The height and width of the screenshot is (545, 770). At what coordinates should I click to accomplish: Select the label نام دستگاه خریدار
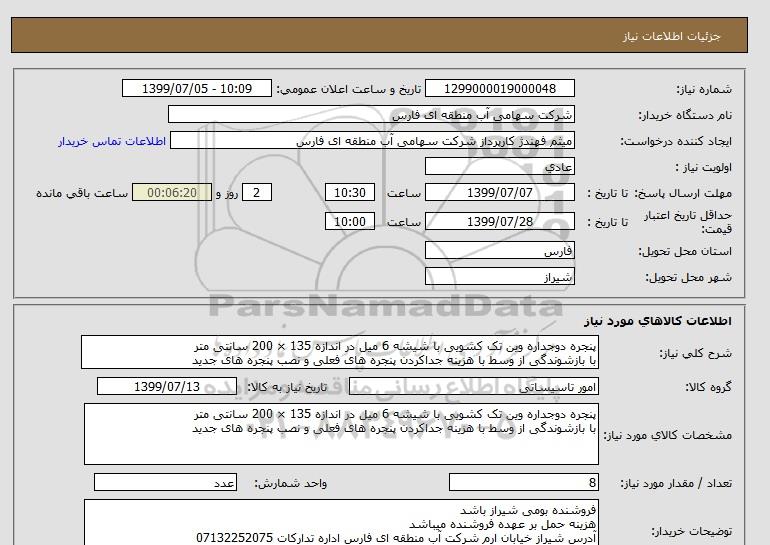tap(685, 115)
